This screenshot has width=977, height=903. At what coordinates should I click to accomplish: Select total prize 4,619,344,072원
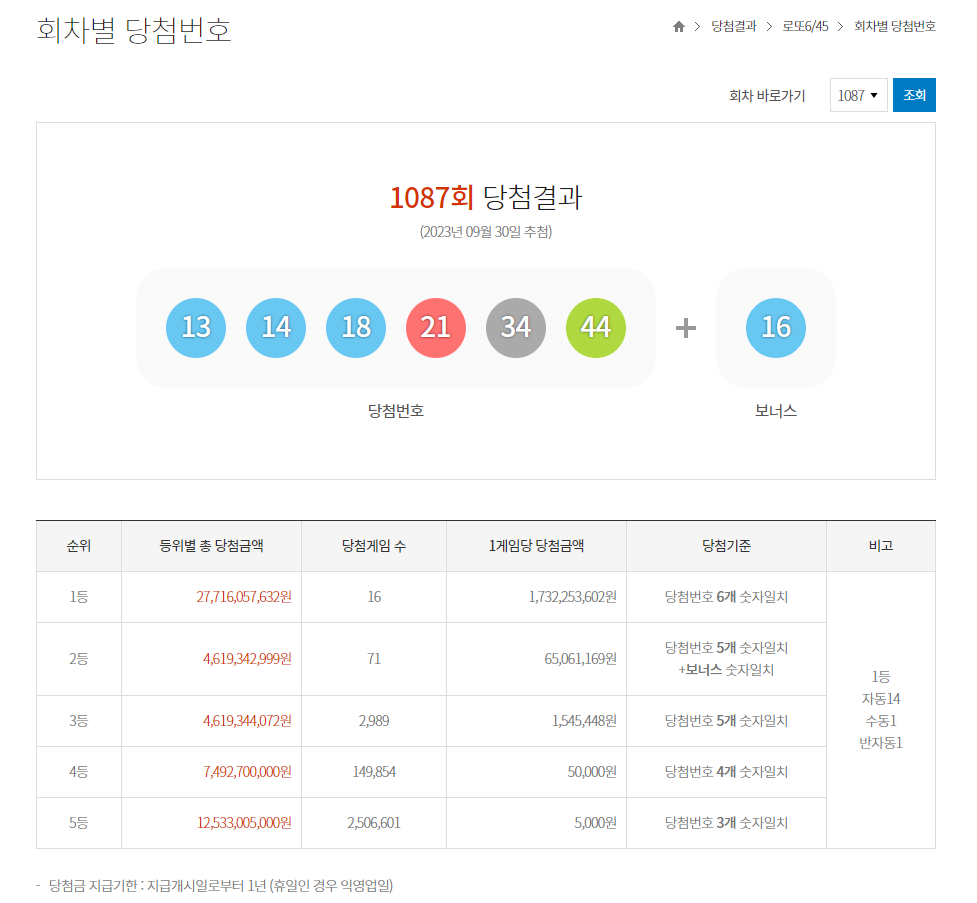(247, 721)
